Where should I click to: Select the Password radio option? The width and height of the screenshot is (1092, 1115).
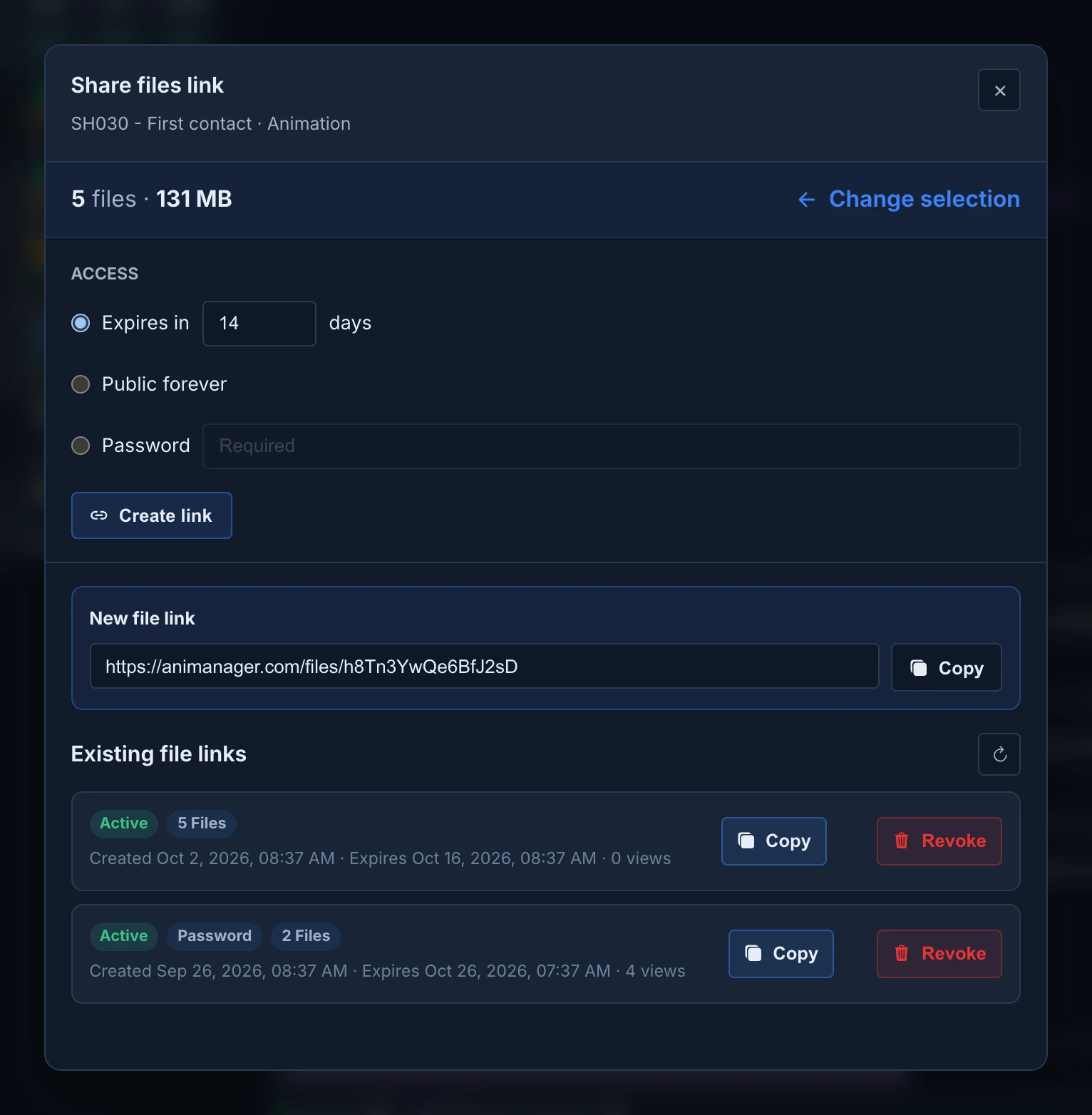(81, 446)
